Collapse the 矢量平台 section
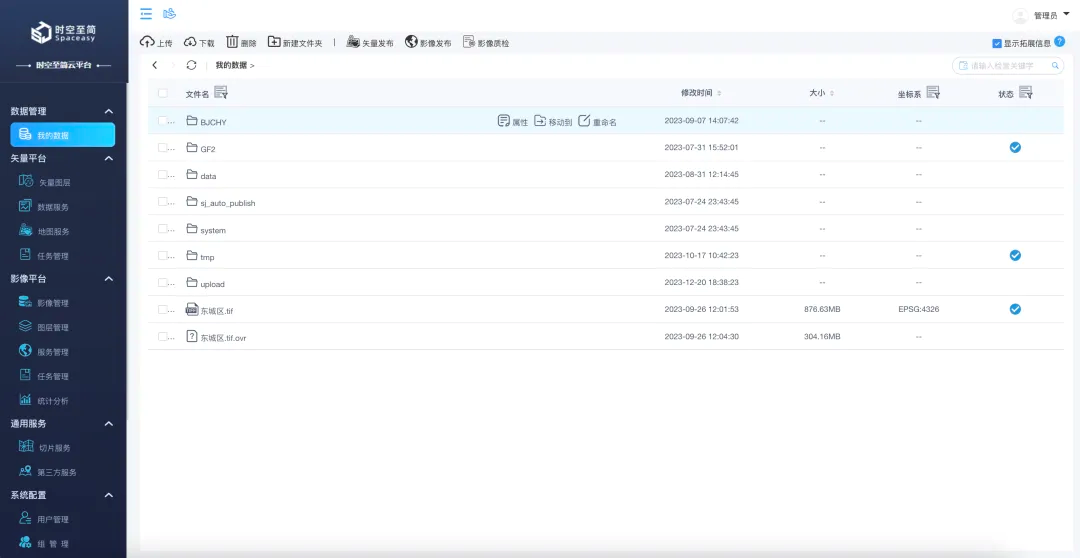Viewport: 1080px width, 558px height. pos(108,158)
